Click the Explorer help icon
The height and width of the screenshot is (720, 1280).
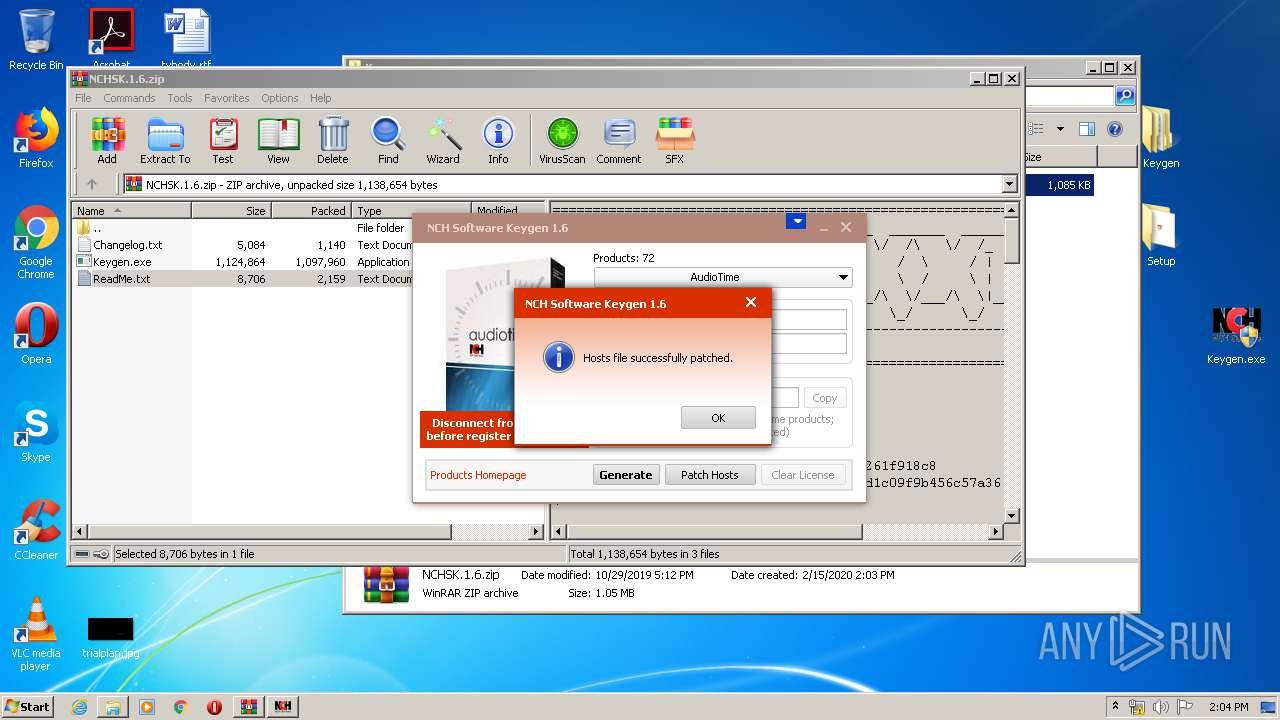pos(1115,129)
